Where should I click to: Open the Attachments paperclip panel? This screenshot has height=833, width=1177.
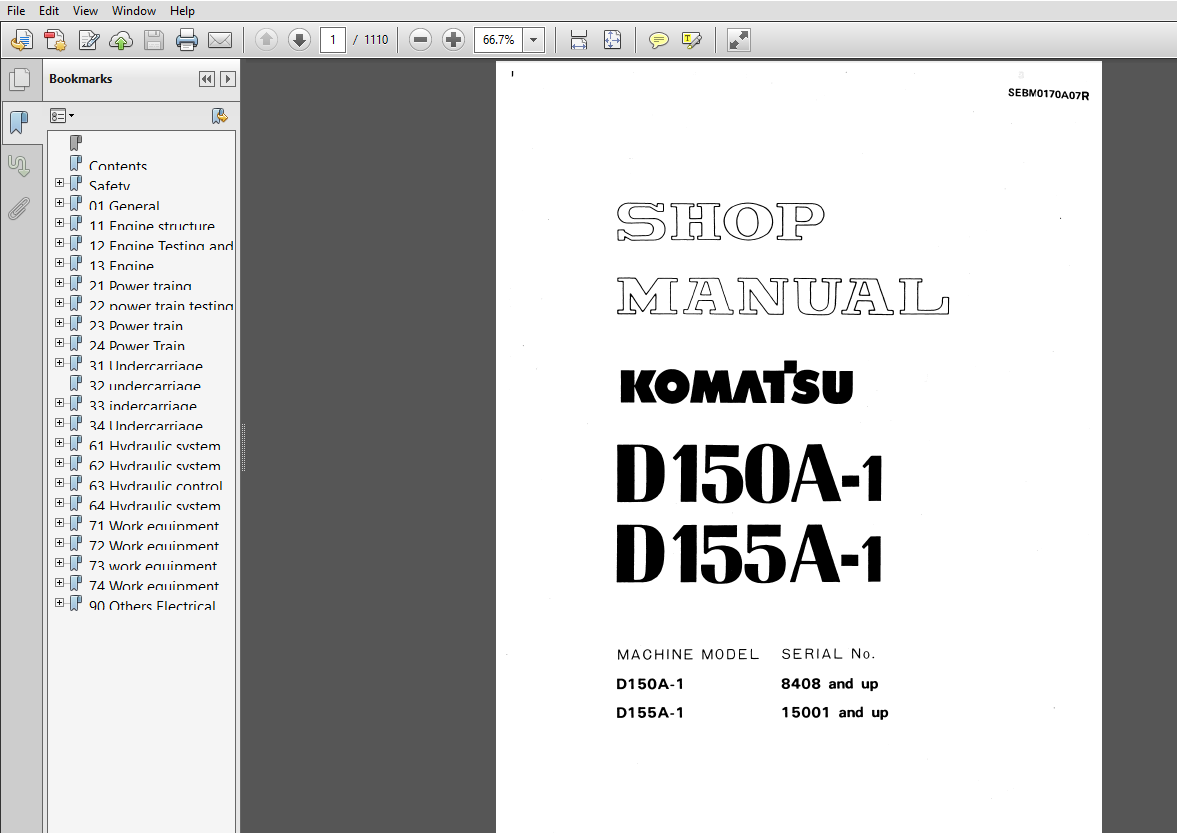tap(20, 209)
